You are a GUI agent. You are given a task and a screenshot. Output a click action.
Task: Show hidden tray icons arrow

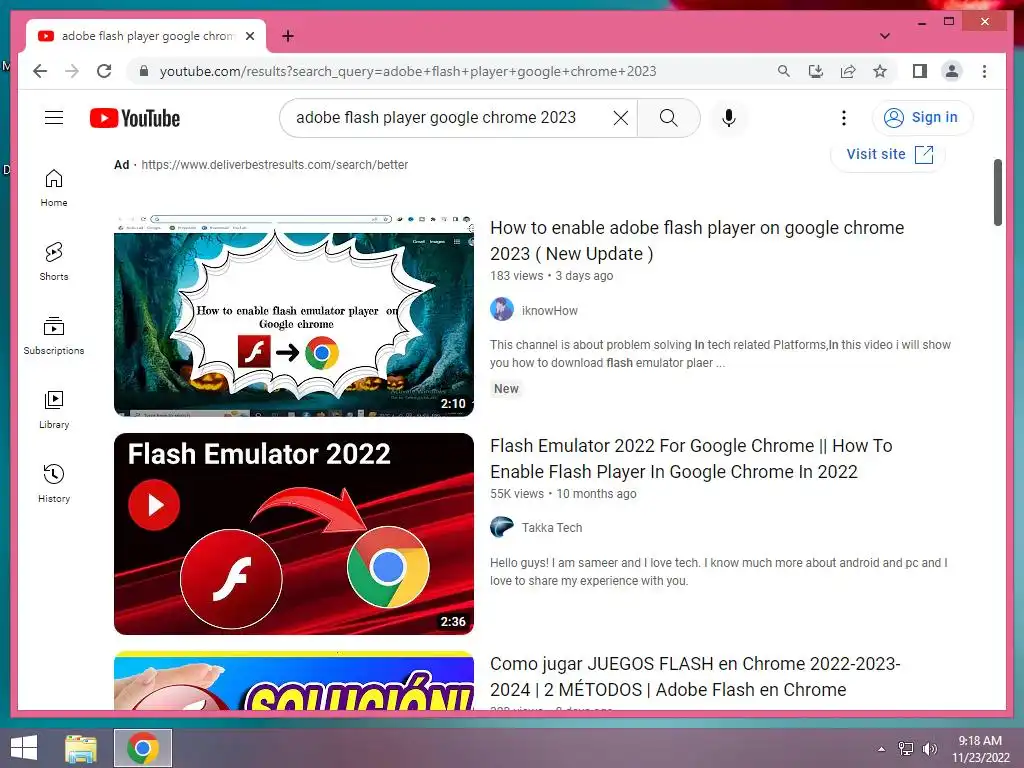pos(881,749)
